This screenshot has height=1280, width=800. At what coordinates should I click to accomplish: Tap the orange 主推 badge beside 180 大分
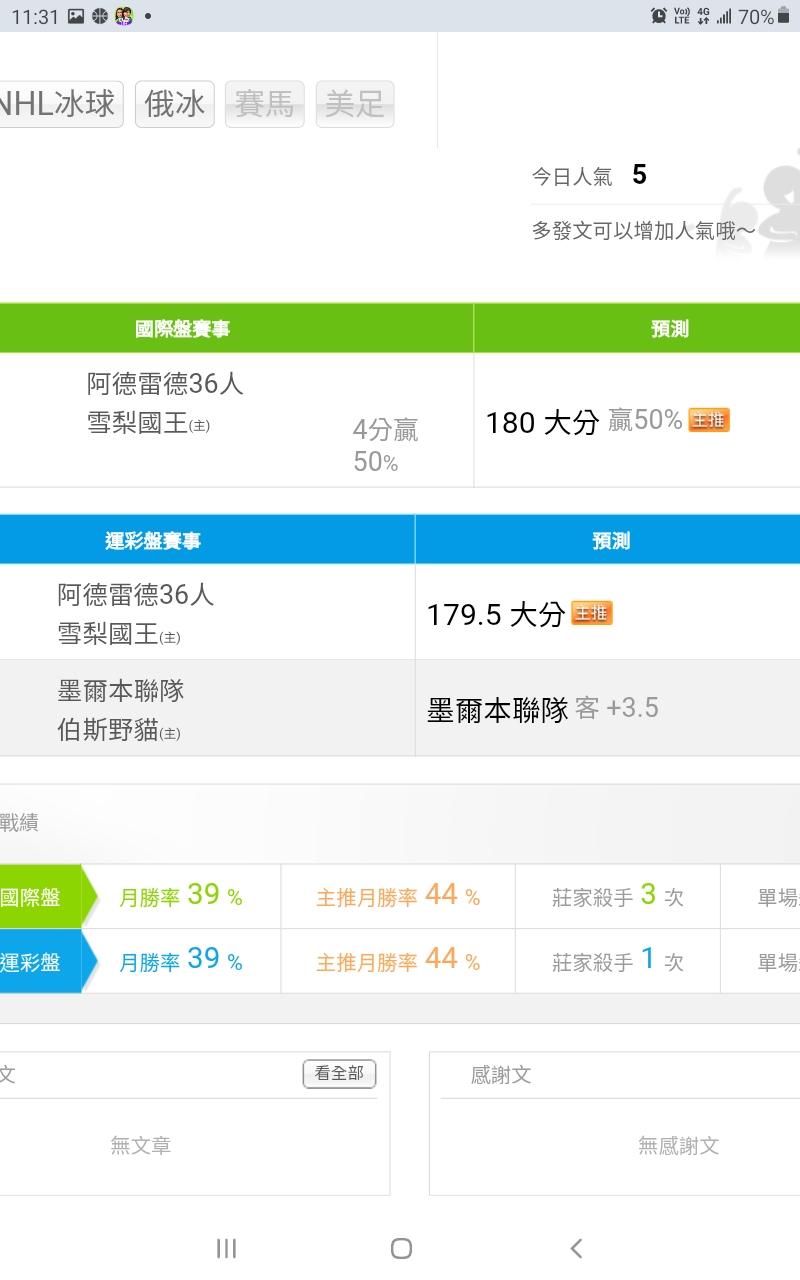point(709,421)
